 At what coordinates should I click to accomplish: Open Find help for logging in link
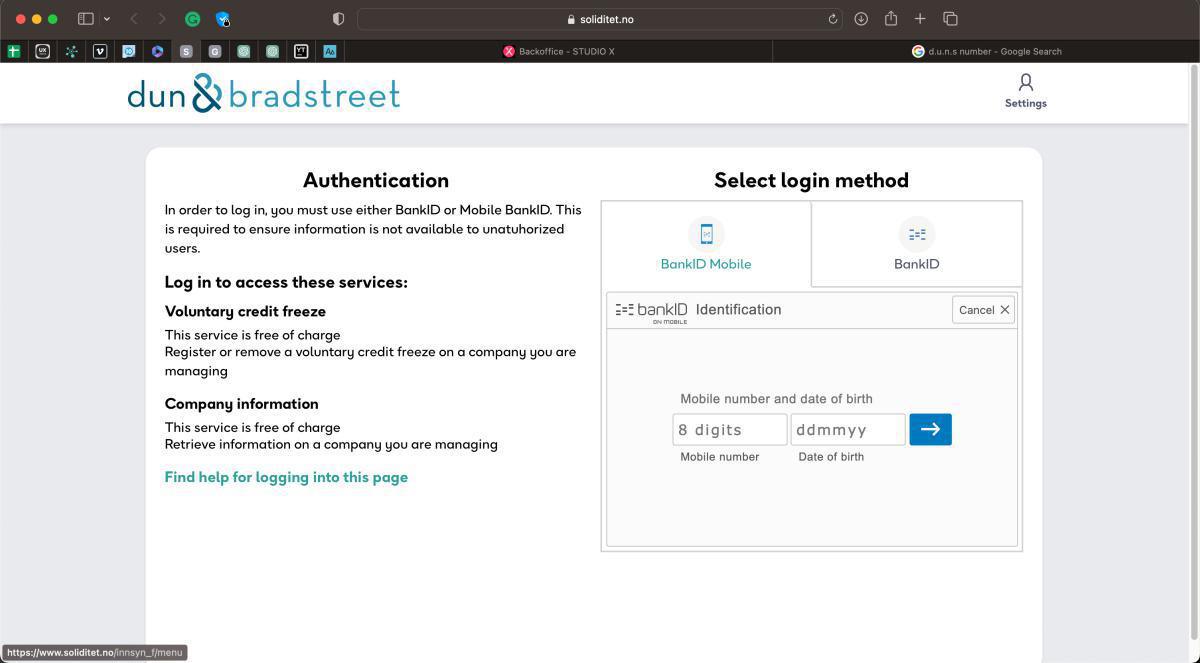pyautogui.click(x=286, y=477)
